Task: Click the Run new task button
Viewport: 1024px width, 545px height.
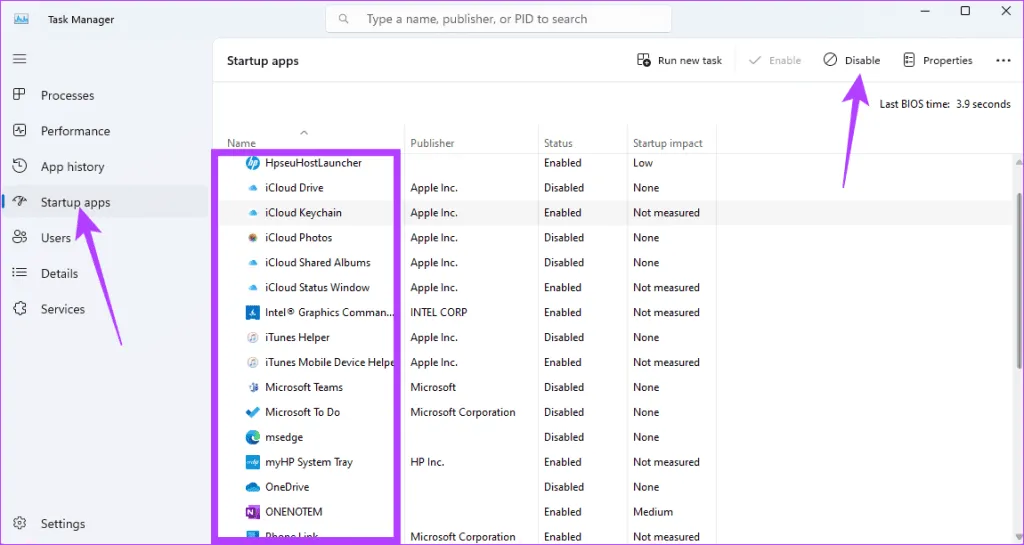Action: click(x=679, y=61)
